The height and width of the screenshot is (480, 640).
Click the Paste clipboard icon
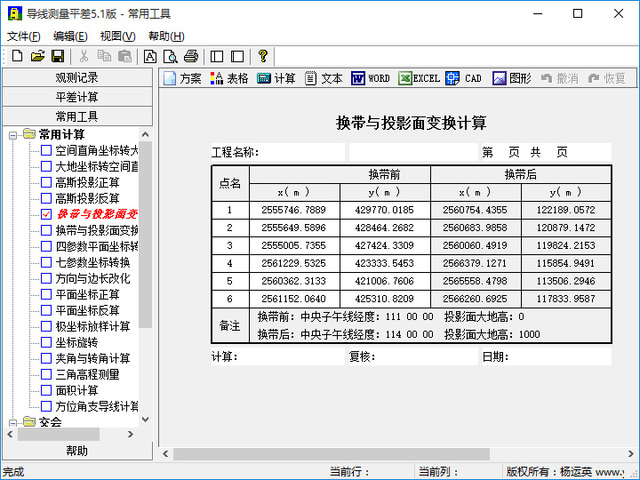coord(124,56)
